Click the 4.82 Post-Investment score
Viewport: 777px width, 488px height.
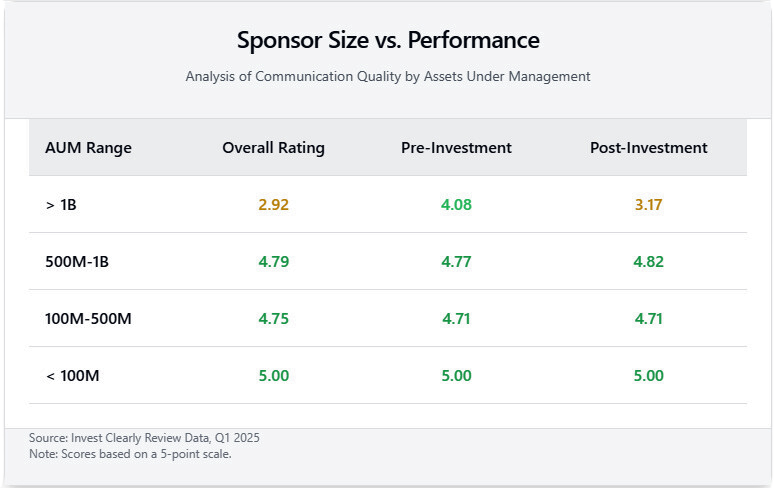(648, 262)
